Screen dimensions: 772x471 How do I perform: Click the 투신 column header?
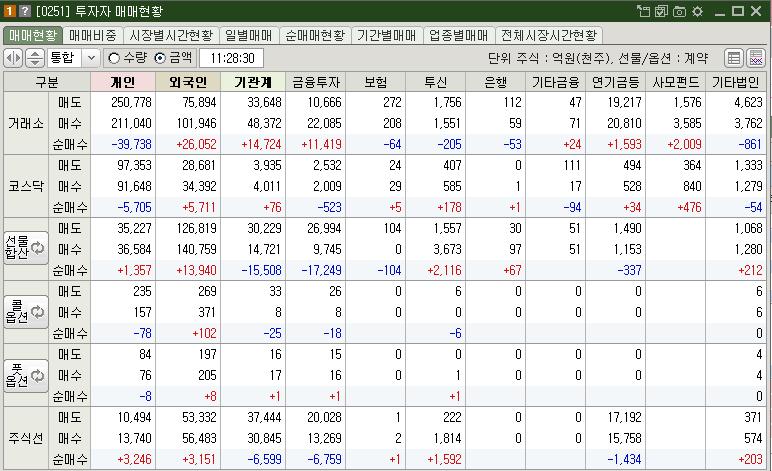tap(436, 82)
